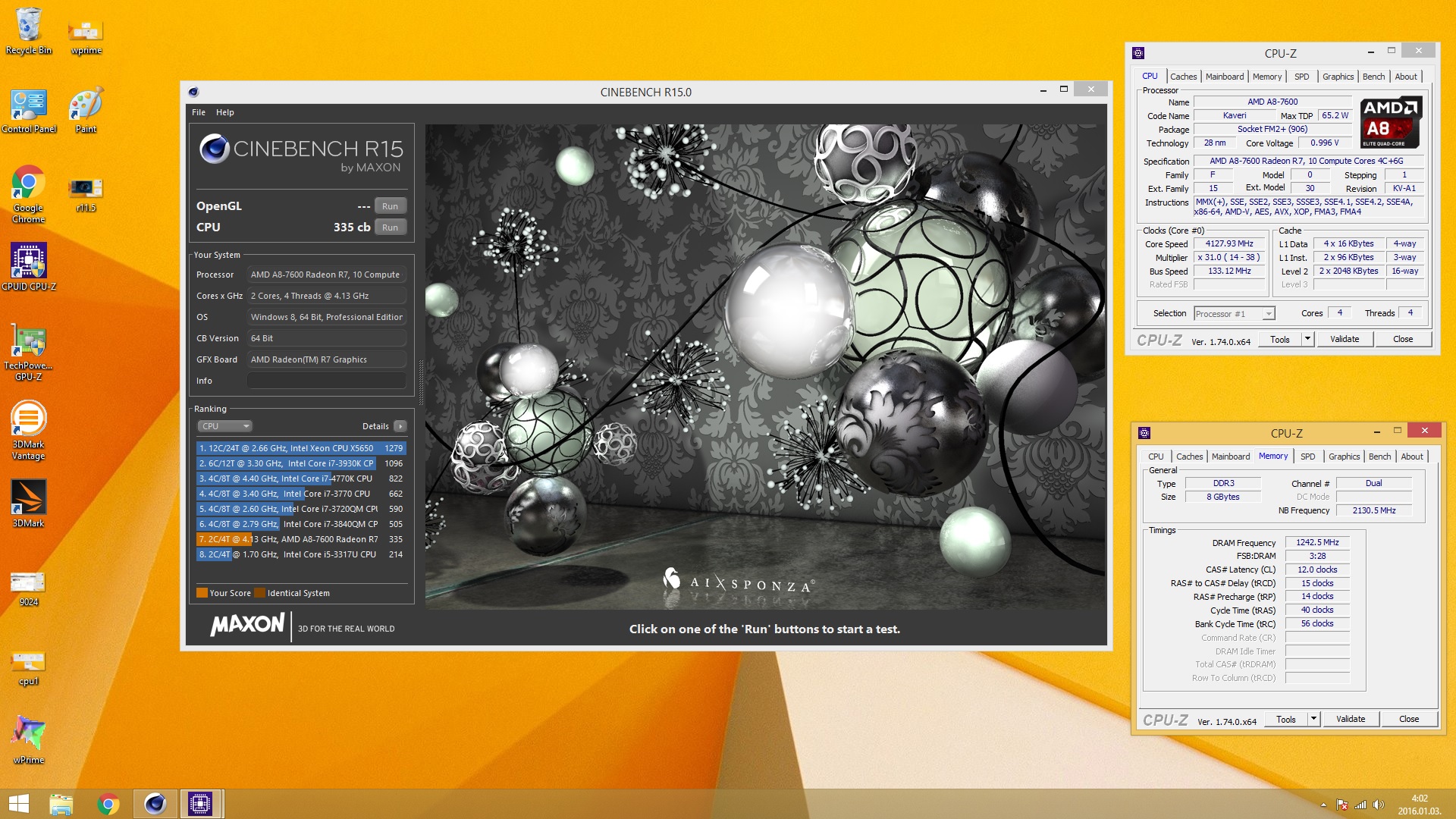Select ranking row AMD A8-7600 Radeon R7

(x=302, y=539)
